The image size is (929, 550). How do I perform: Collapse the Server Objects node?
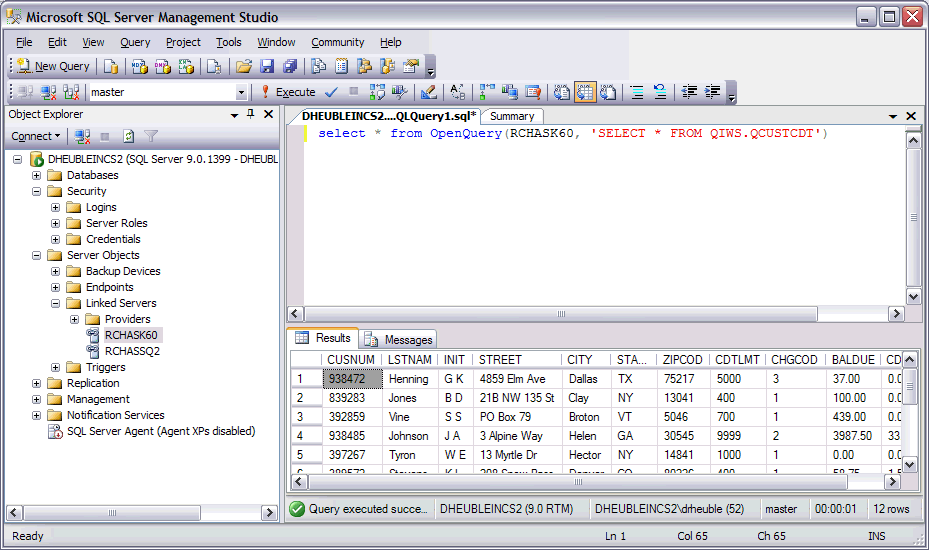pos(37,255)
